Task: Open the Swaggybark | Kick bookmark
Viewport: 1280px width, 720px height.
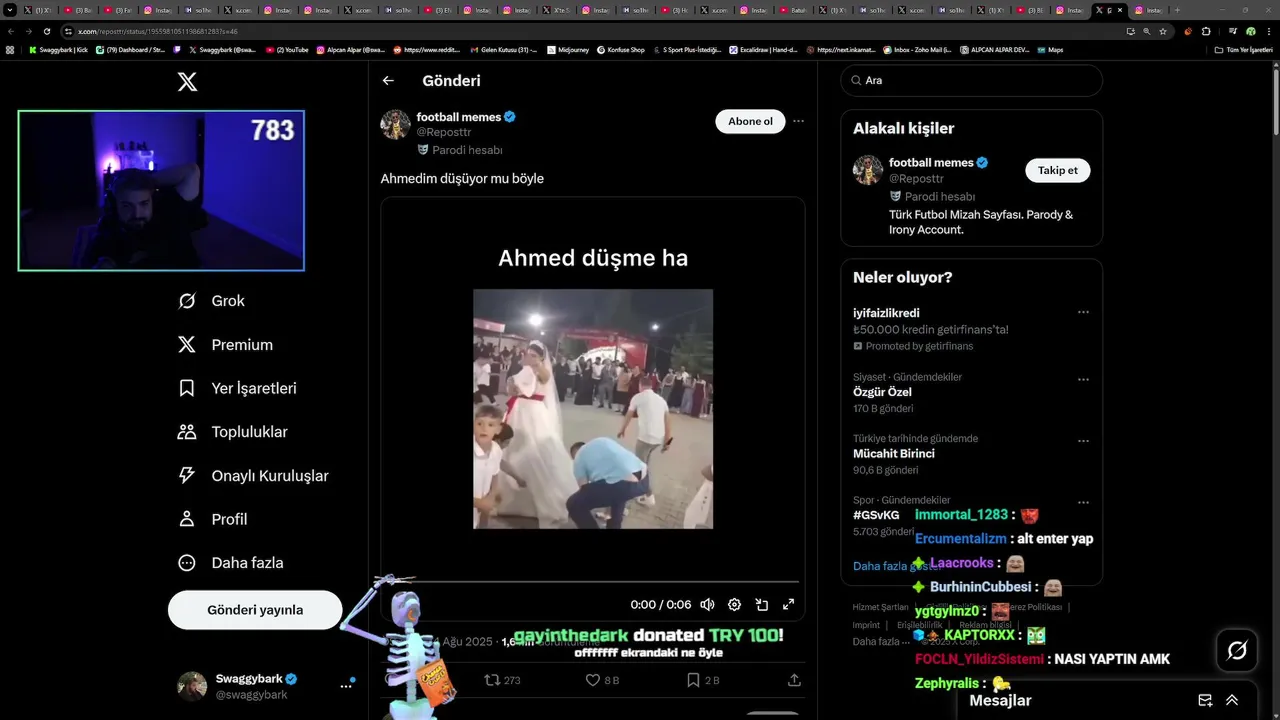Action: [58, 49]
